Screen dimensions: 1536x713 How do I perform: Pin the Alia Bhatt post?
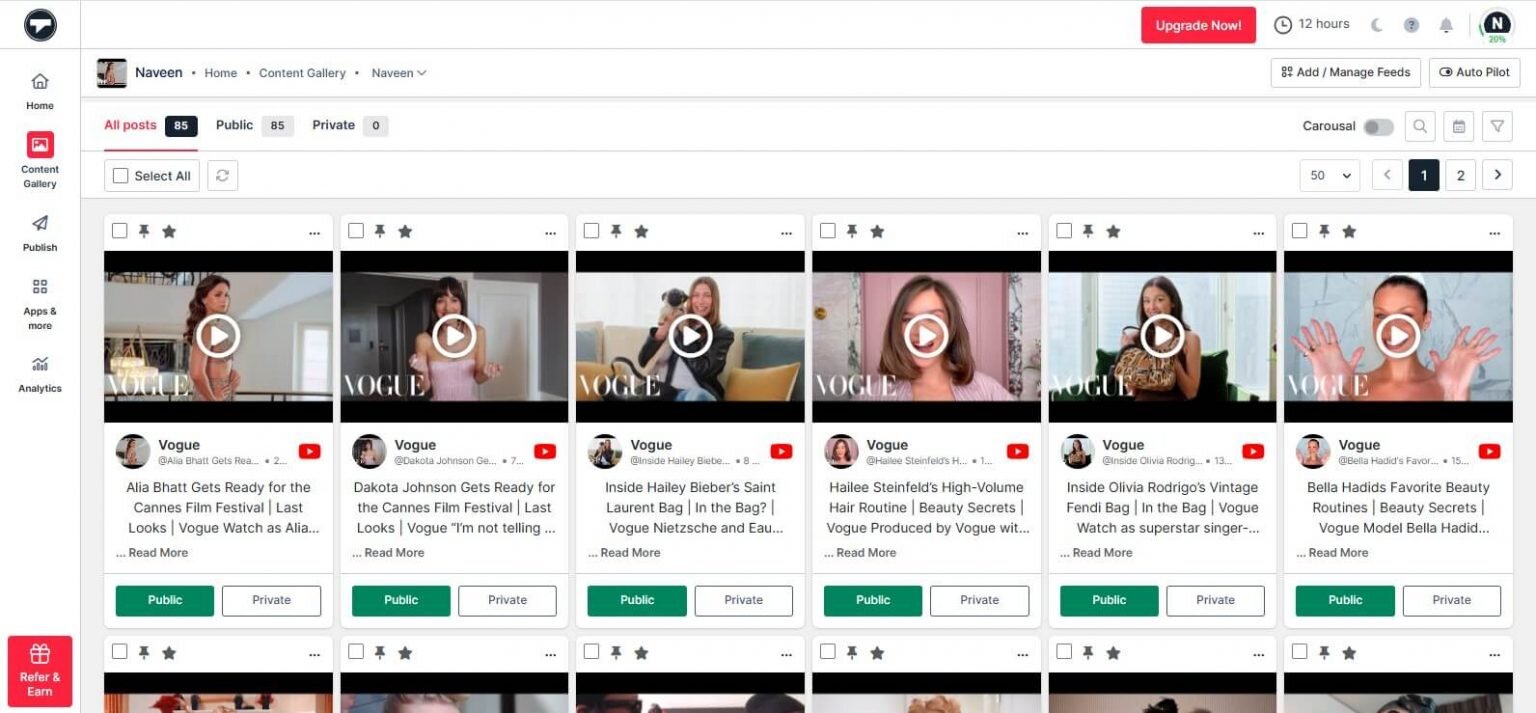click(x=144, y=230)
